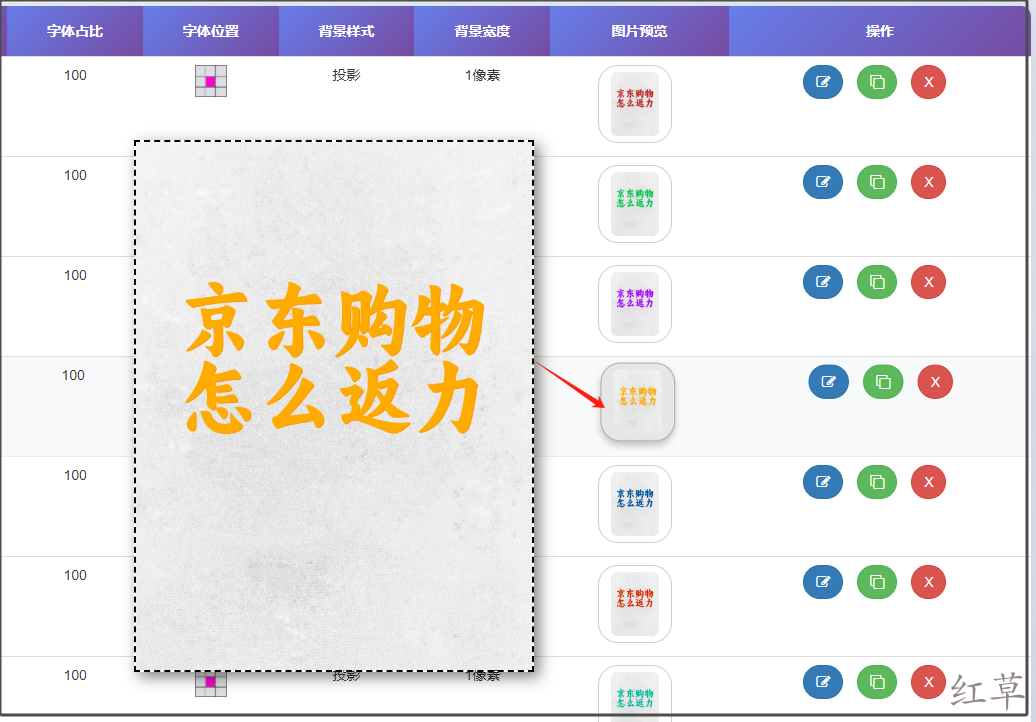The height and width of the screenshot is (722, 1036).
Task: Edit the row with green preview text
Action: (823, 182)
